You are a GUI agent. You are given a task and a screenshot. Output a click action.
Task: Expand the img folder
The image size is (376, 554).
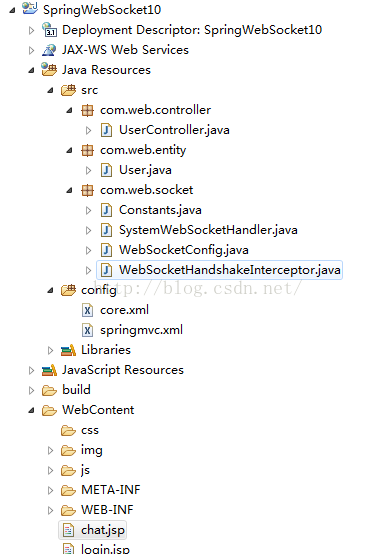click(51, 450)
